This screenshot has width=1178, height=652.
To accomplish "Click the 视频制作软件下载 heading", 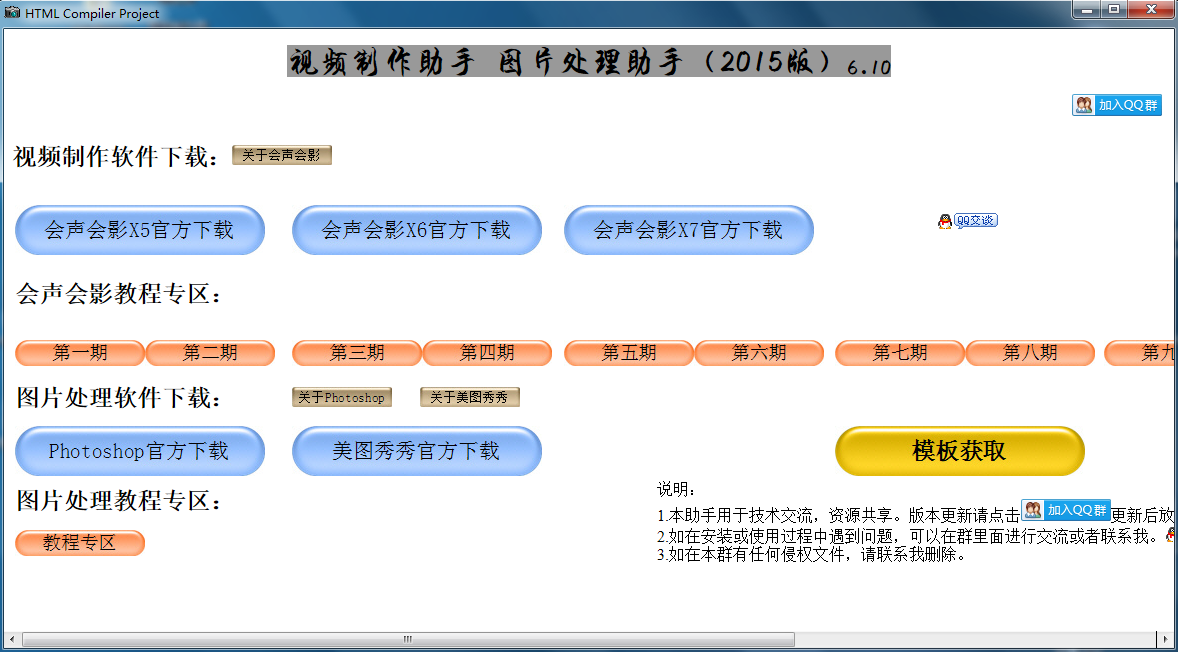I will (118, 157).
